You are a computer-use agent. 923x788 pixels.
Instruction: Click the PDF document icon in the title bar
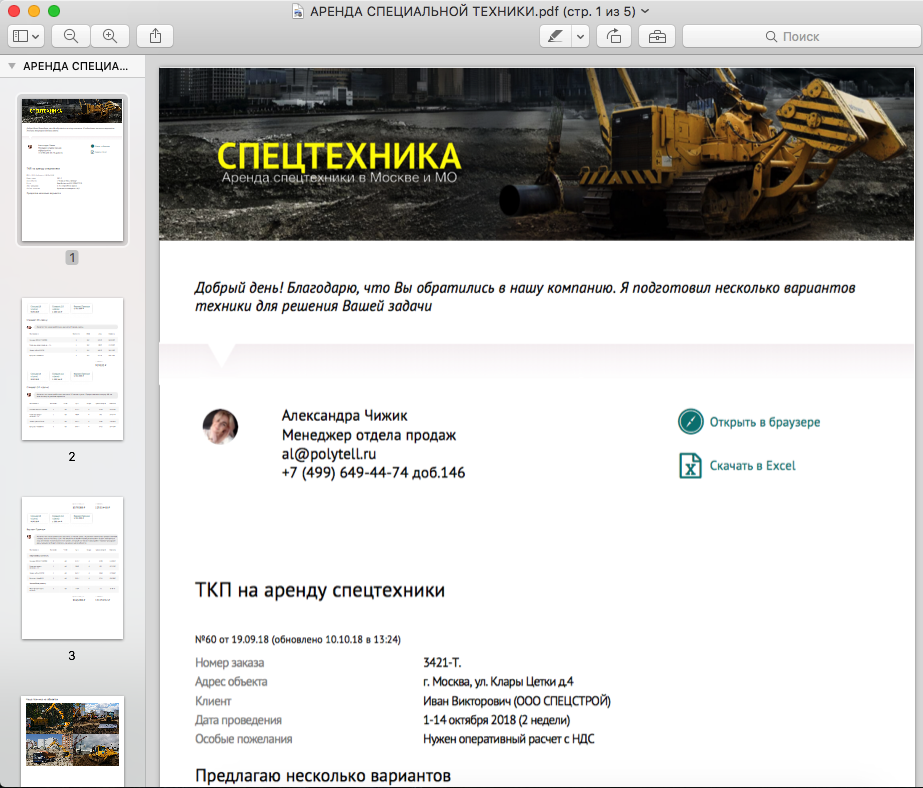298,11
